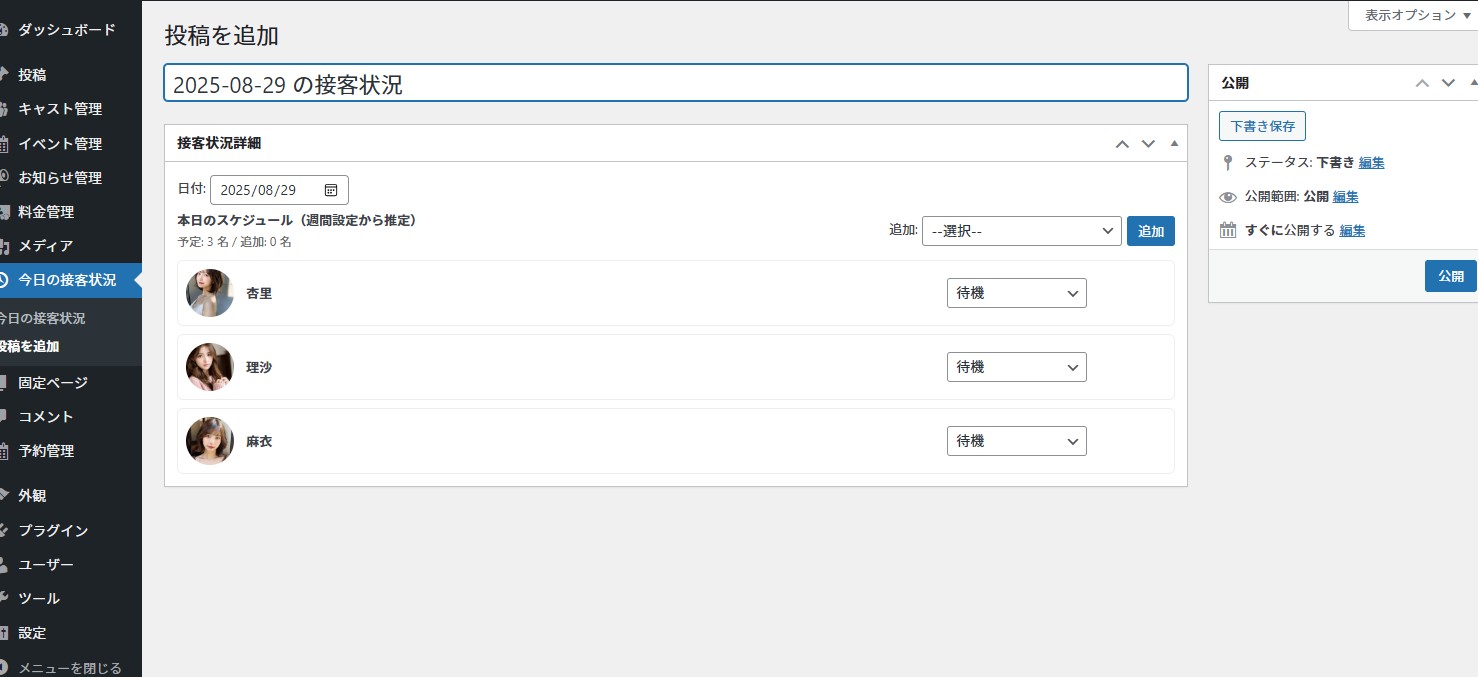This screenshot has height=677, width=1478.
Task: Click the move-down arrow in 公開 panel
Action: 1448,83
